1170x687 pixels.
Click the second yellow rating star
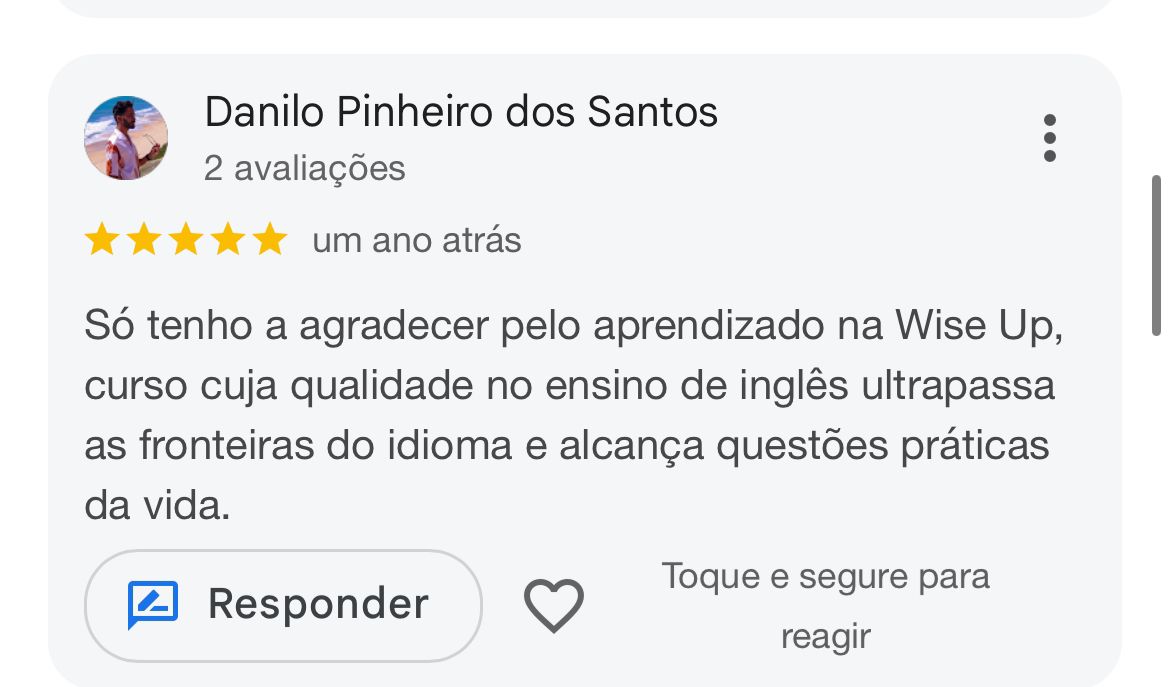pyautogui.click(x=143, y=240)
